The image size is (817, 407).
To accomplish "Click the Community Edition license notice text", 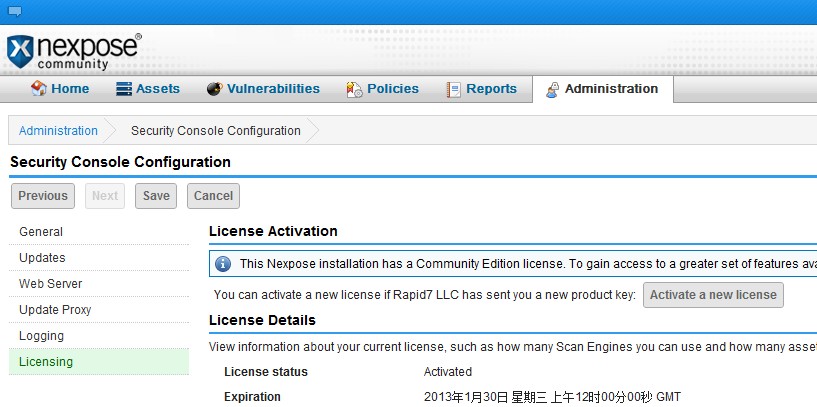I will click(x=528, y=264).
